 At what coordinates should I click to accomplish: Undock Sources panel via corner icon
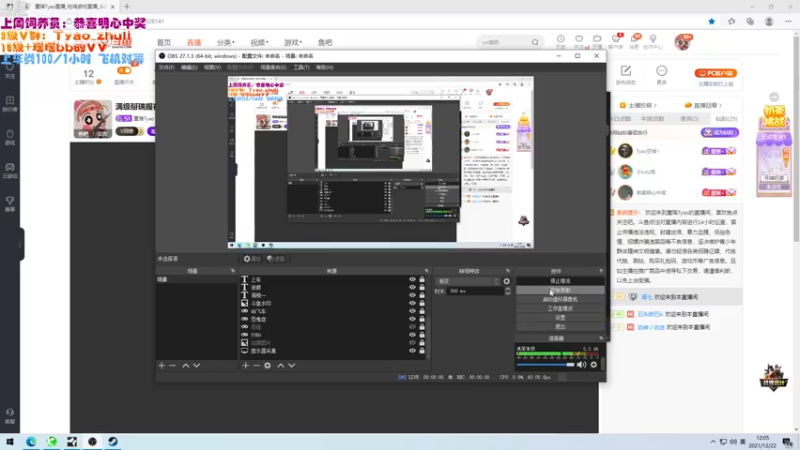(x=426, y=271)
